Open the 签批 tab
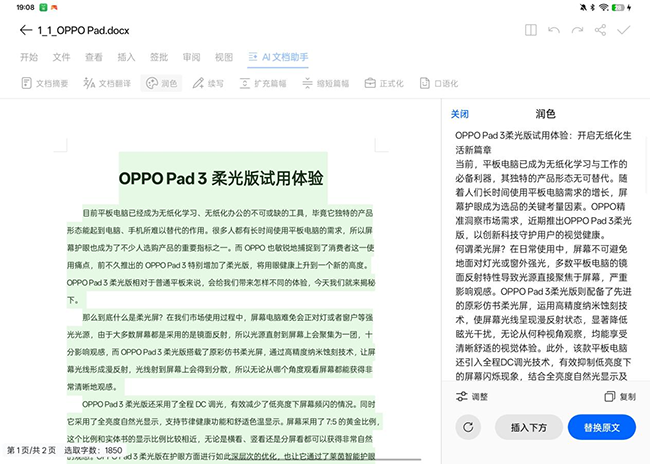This screenshot has width=650, height=464. point(159,57)
